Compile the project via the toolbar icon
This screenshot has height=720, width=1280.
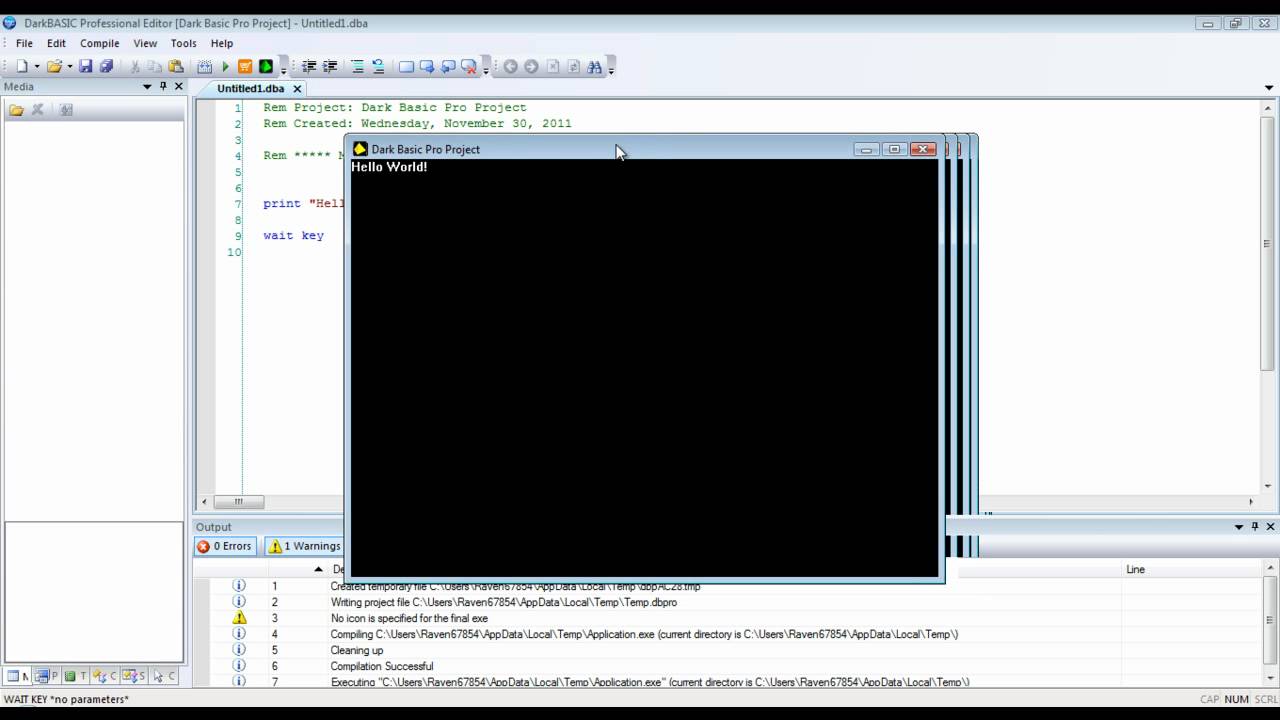[205, 66]
